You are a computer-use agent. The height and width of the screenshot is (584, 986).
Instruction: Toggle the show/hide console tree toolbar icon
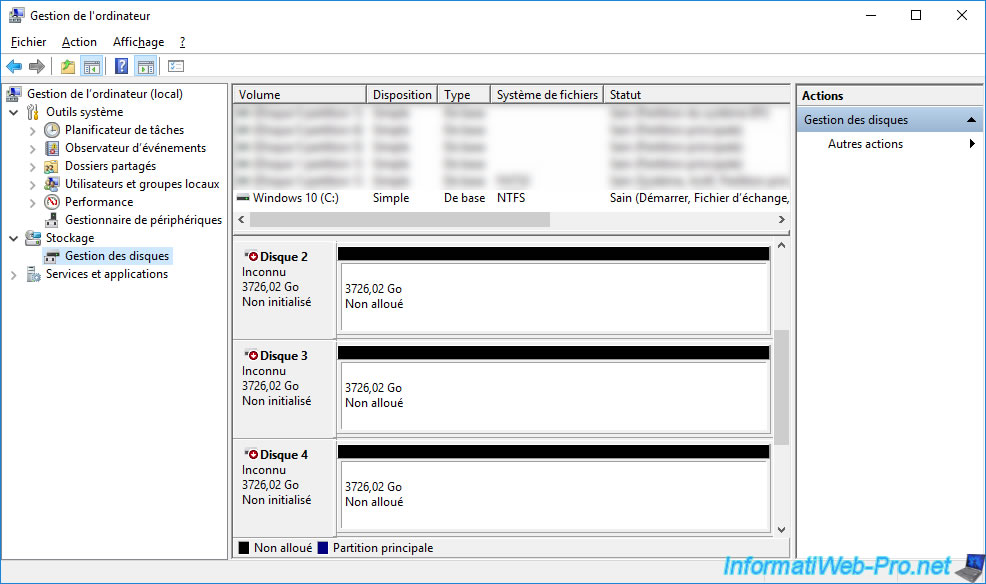[x=92, y=67]
